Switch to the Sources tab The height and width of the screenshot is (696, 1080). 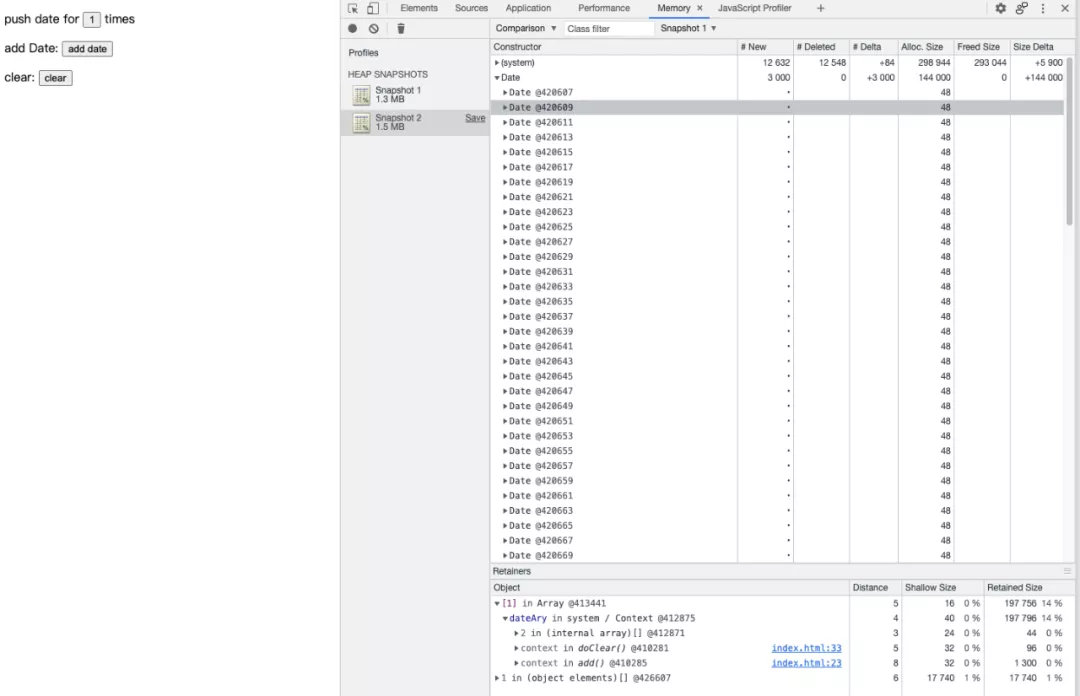pyautogui.click(x=471, y=8)
